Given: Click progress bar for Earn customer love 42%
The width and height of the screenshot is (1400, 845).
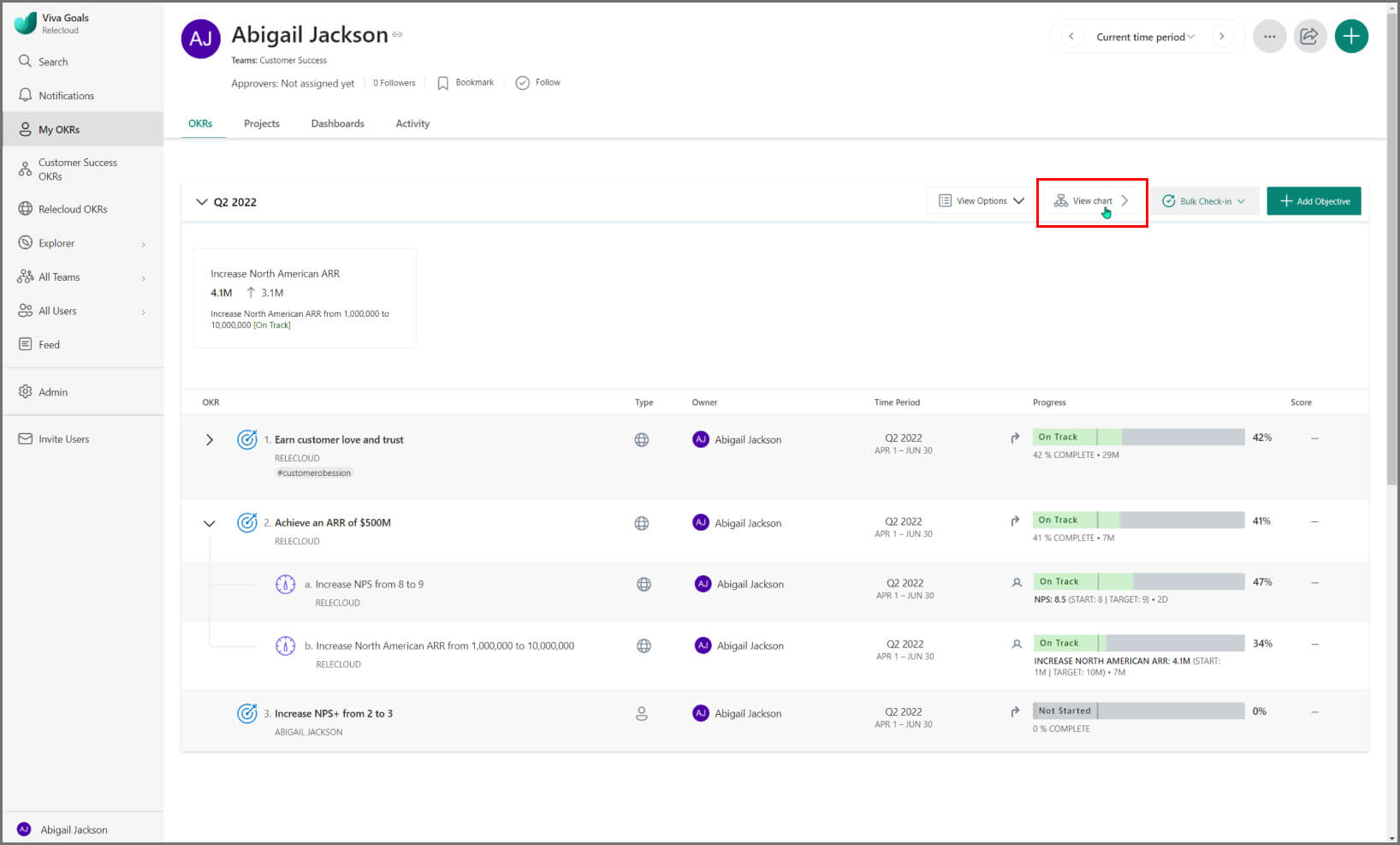Looking at the screenshot, I should [1138, 437].
